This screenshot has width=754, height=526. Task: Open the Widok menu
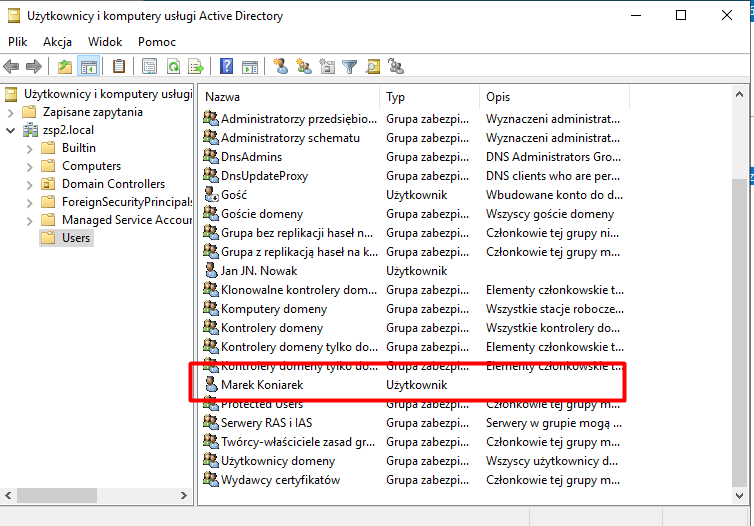105,42
